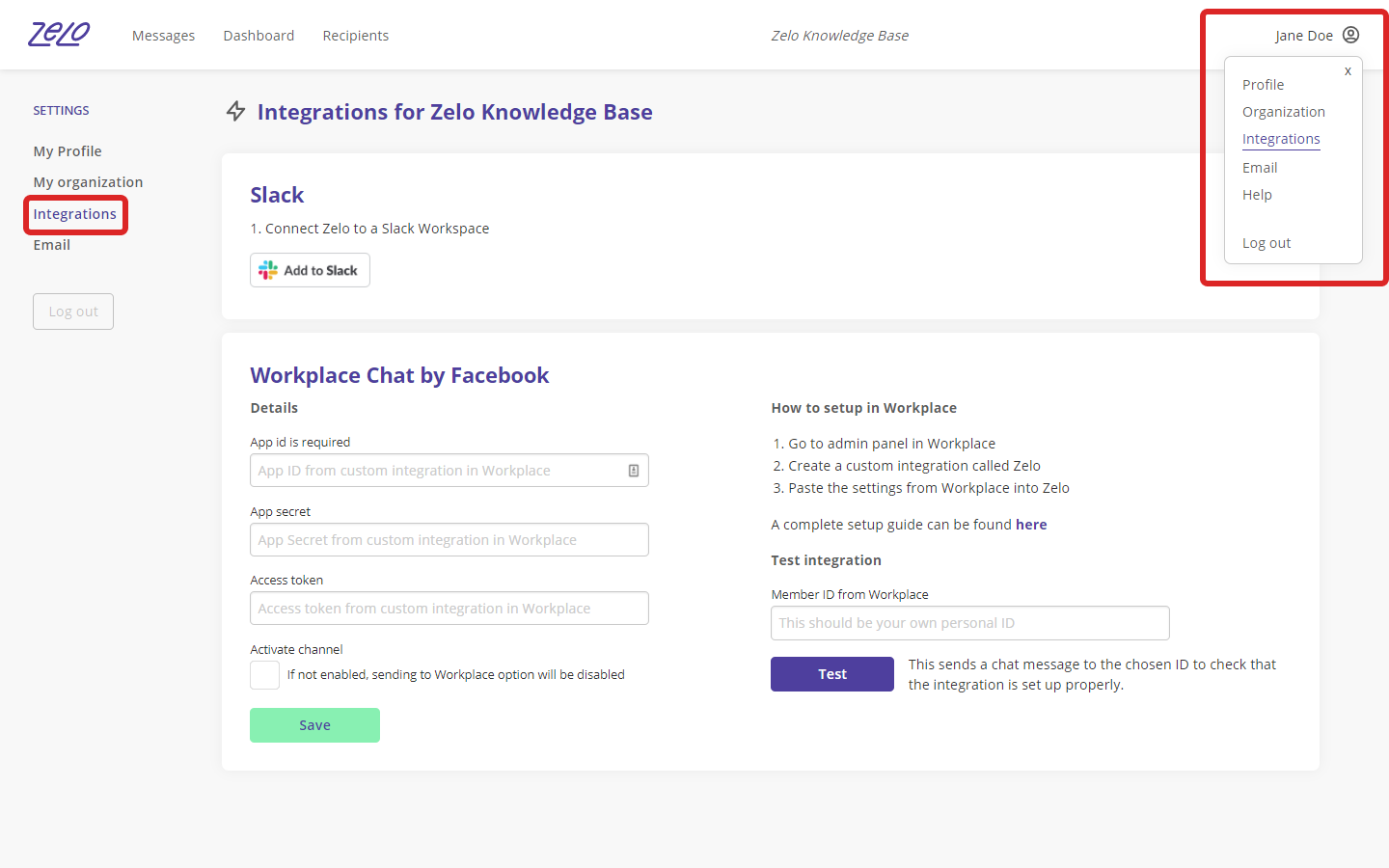Toggle the Activate channel checkbox
Screen dimensions: 1389x868
click(x=264, y=675)
